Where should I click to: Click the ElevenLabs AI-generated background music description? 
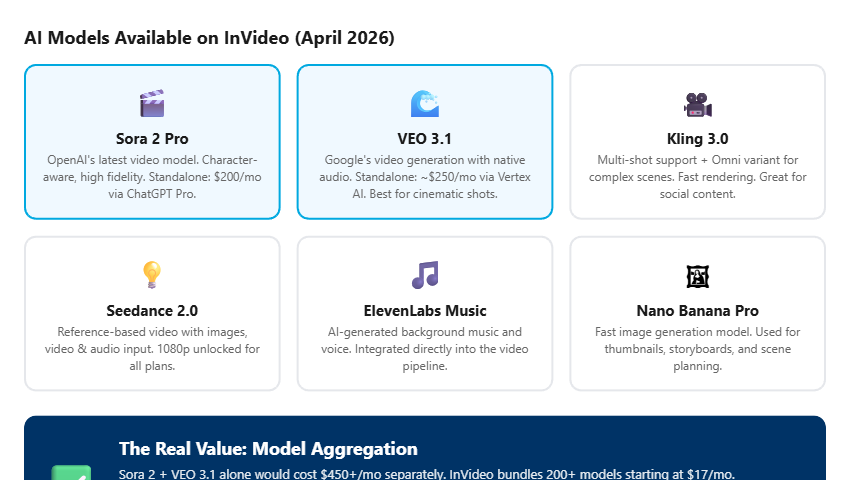tap(424, 349)
